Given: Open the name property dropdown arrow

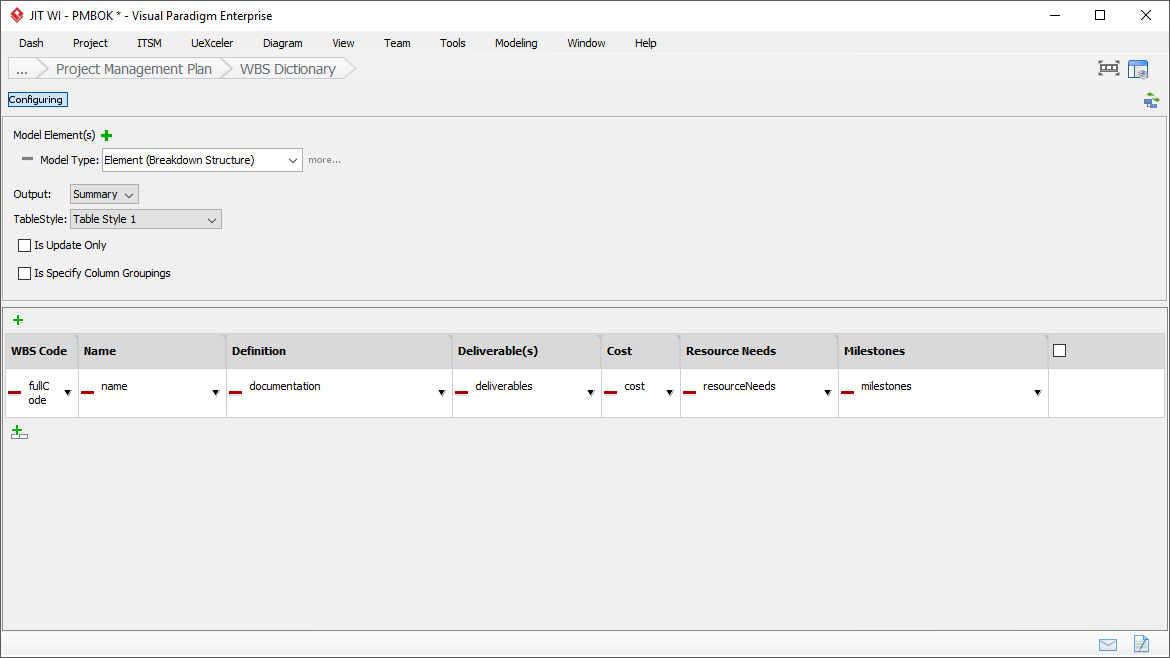Looking at the screenshot, I should click(x=216, y=393).
